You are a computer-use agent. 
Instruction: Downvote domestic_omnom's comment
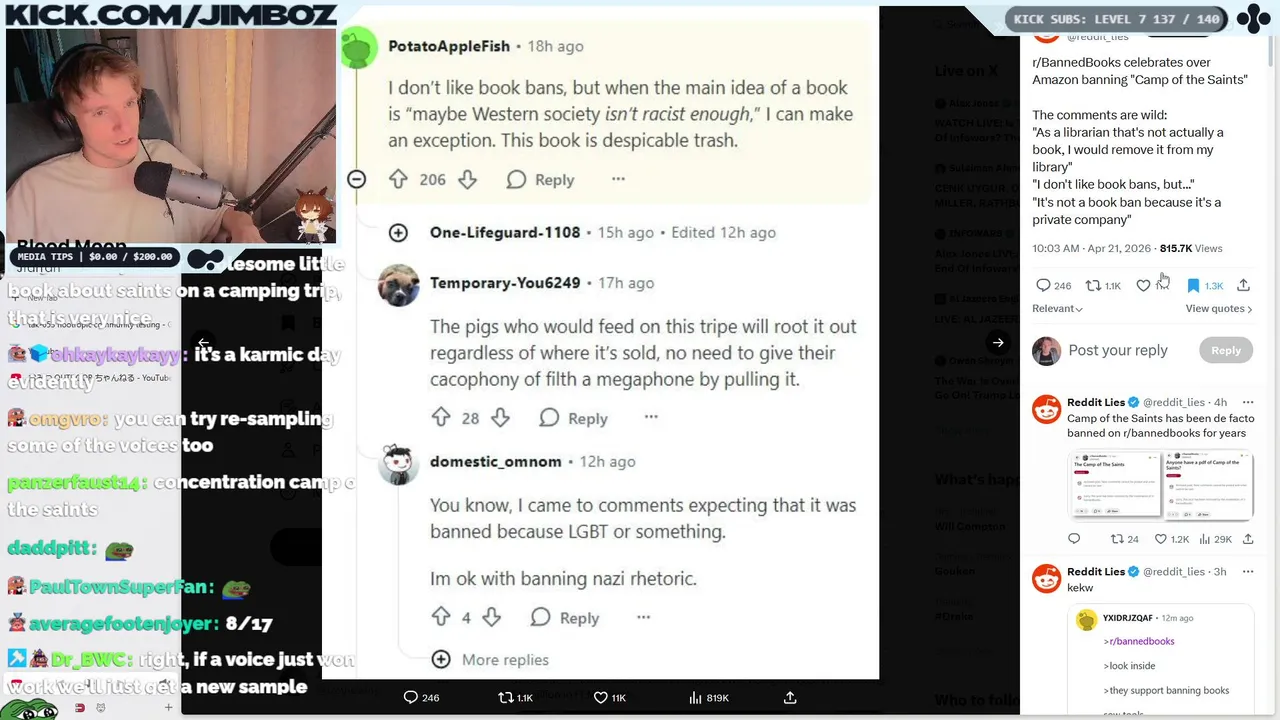click(x=491, y=618)
